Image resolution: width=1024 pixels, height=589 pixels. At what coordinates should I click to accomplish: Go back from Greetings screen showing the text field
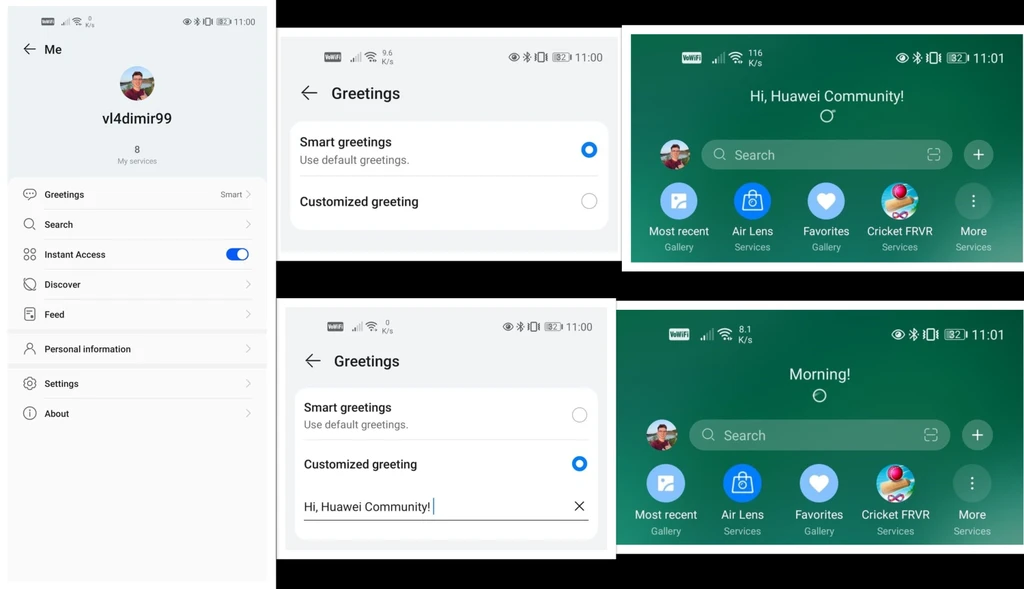point(313,360)
